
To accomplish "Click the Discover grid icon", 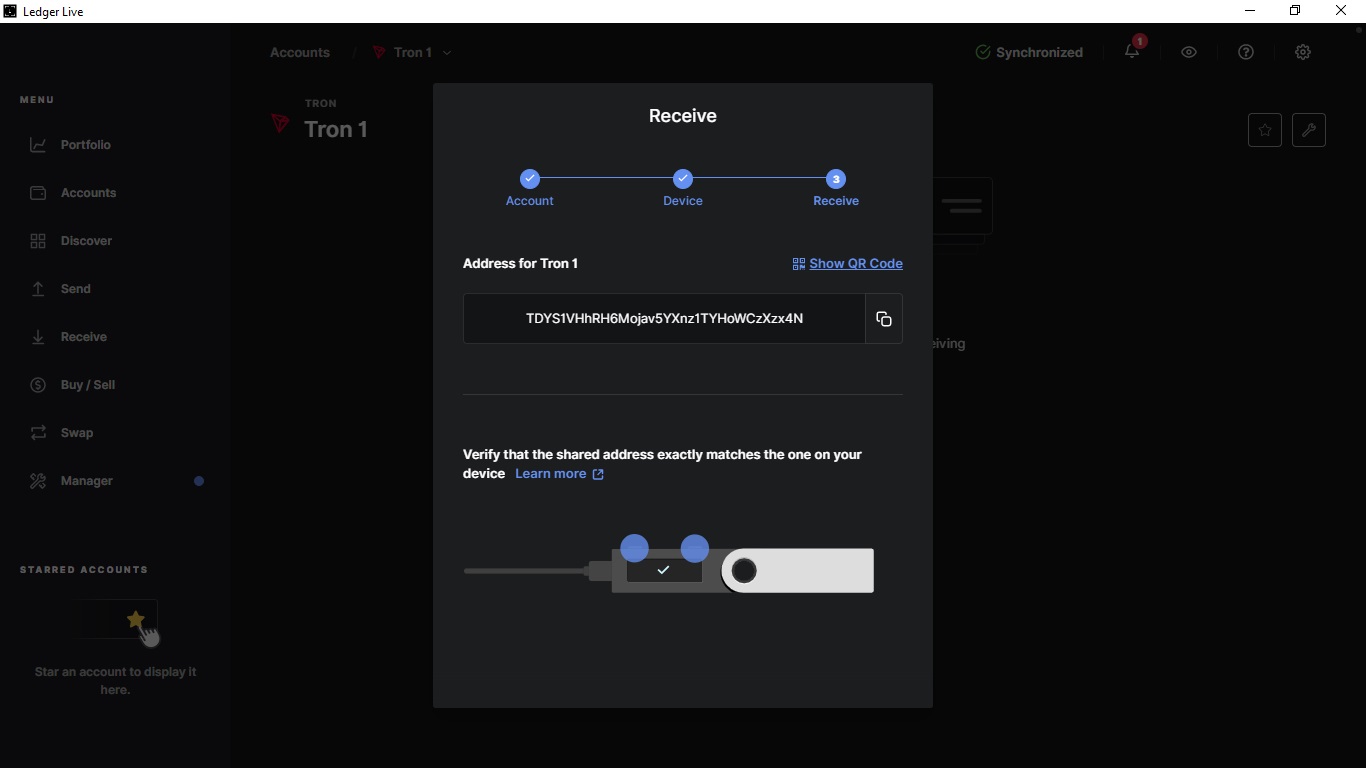I will [x=38, y=241].
